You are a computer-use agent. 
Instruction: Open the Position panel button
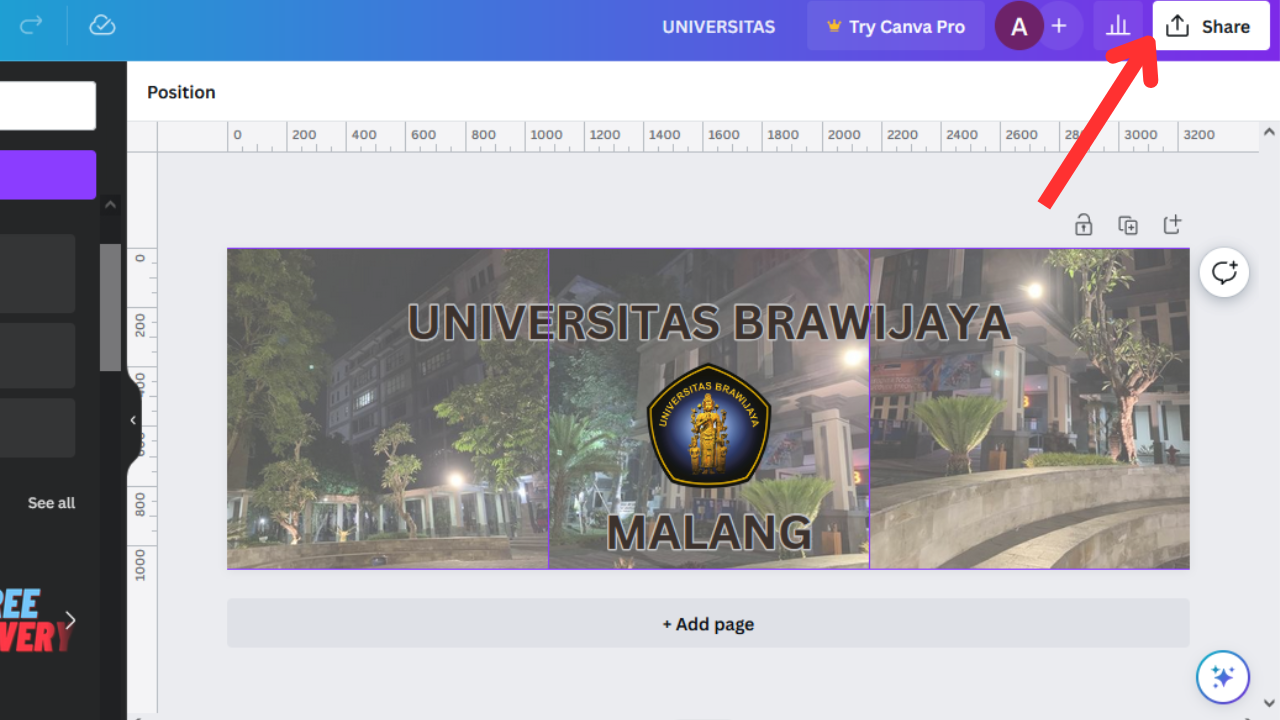(x=181, y=92)
